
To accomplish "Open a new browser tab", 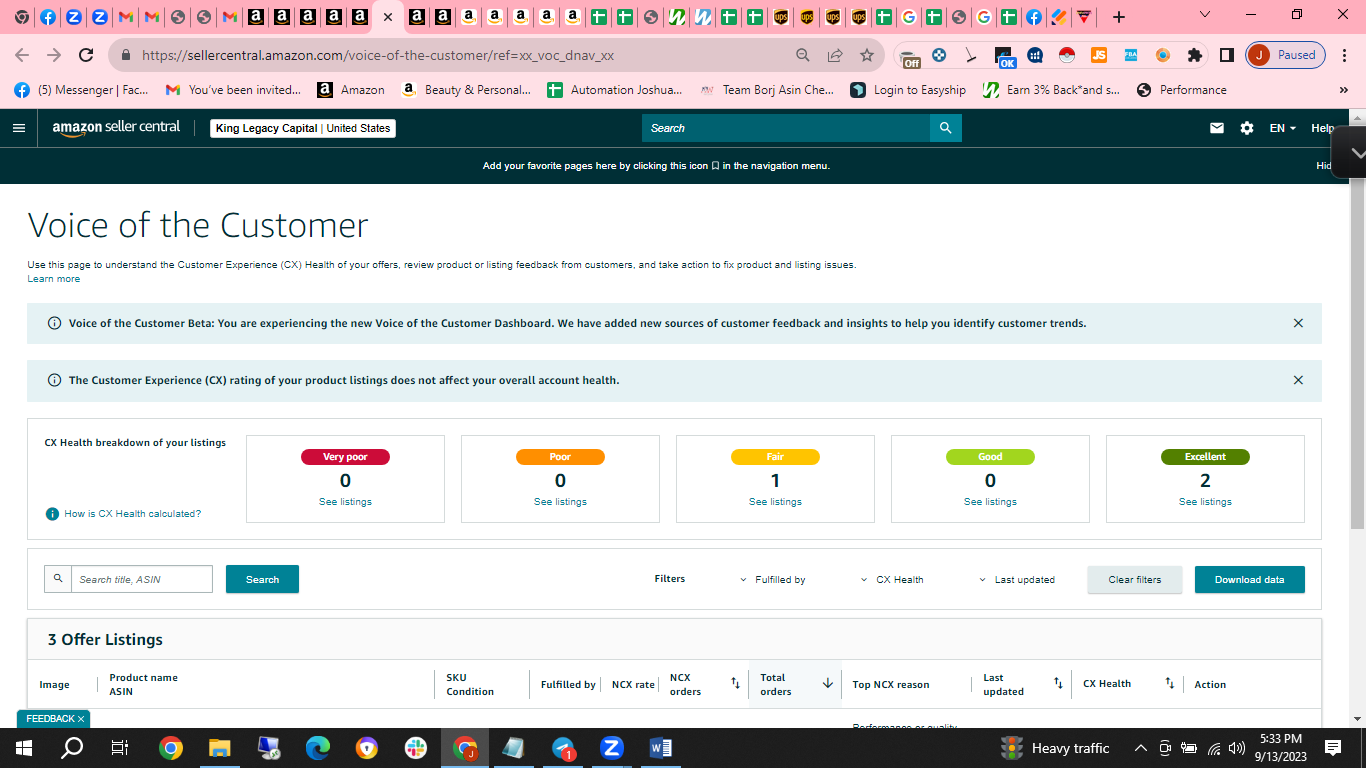I will click(1119, 17).
